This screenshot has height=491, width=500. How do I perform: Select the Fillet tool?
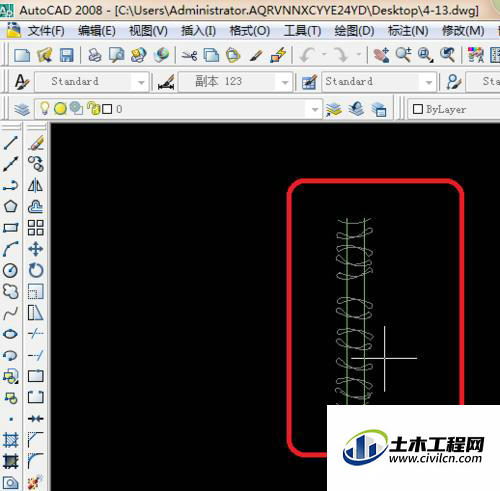[x=36, y=461]
